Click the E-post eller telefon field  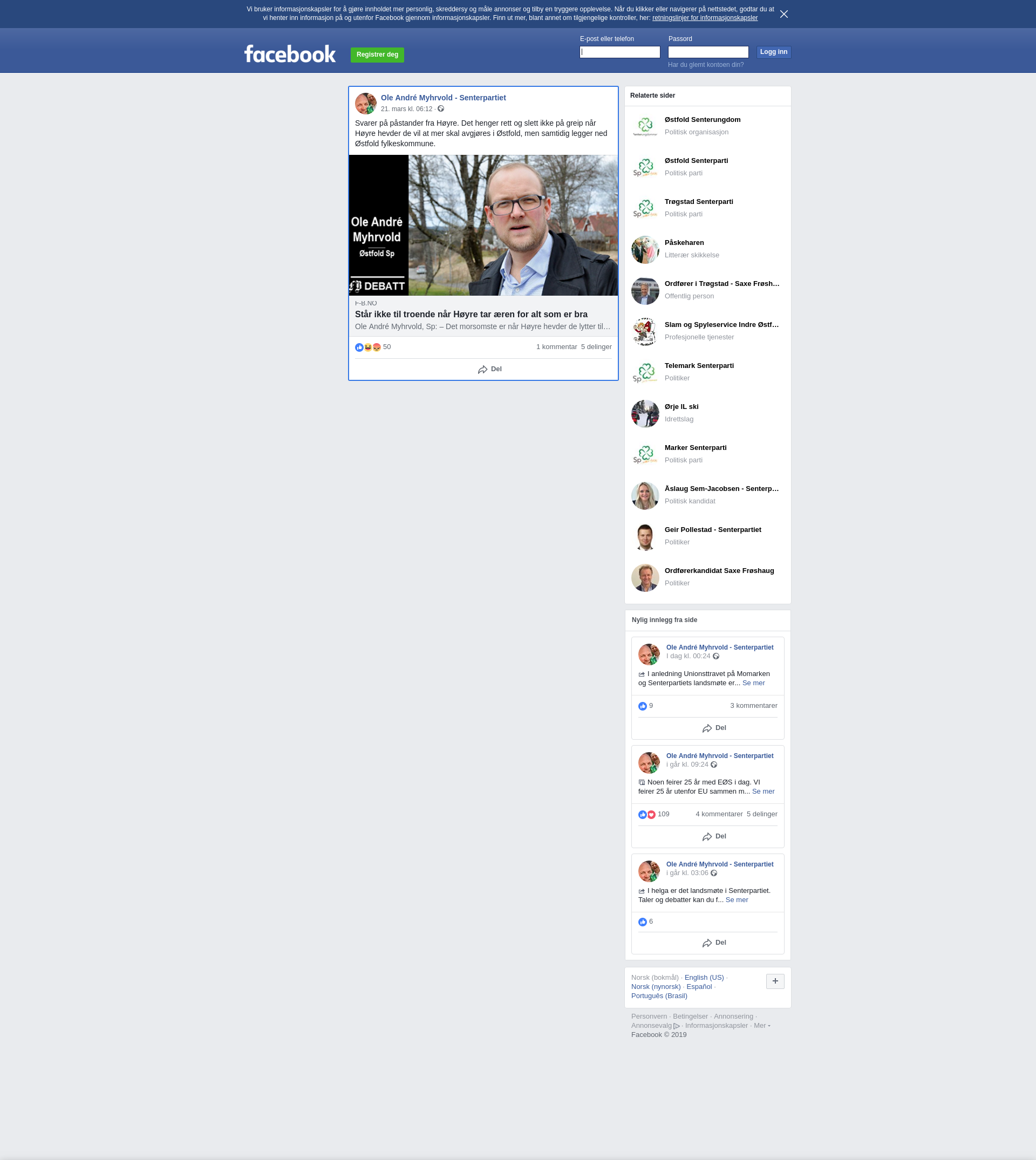tap(619, 52)
